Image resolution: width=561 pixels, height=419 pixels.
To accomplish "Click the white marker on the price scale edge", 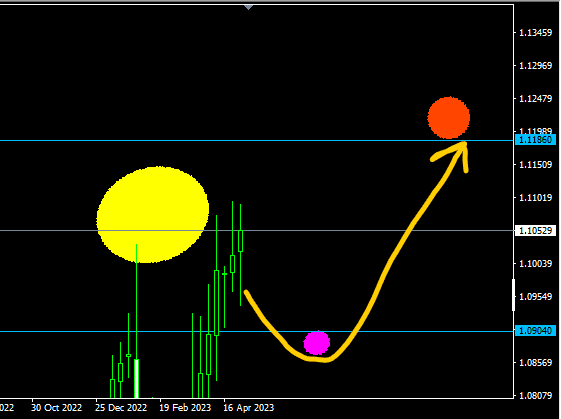I will [x=514, y=295].
